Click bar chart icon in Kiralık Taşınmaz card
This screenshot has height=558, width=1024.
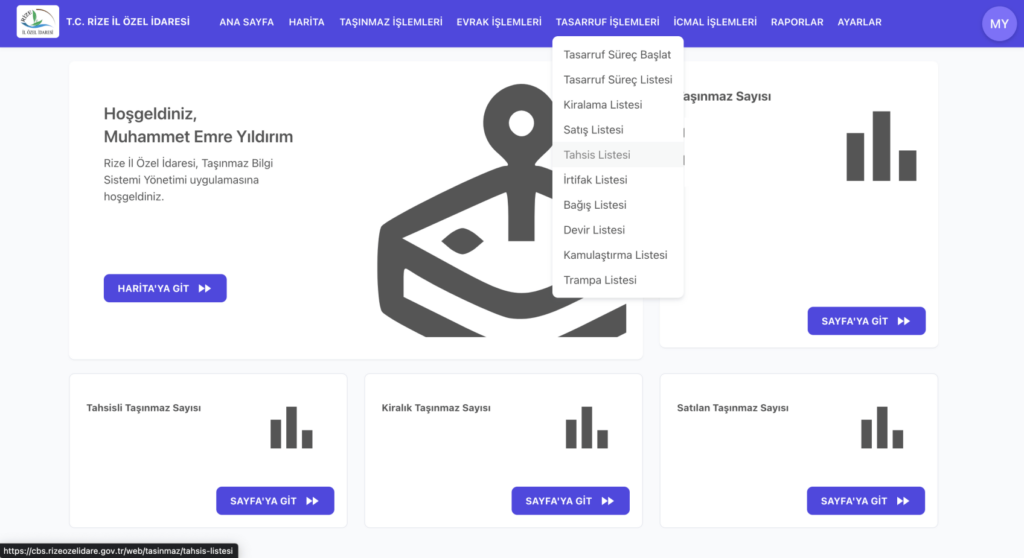tap(586, 427)
